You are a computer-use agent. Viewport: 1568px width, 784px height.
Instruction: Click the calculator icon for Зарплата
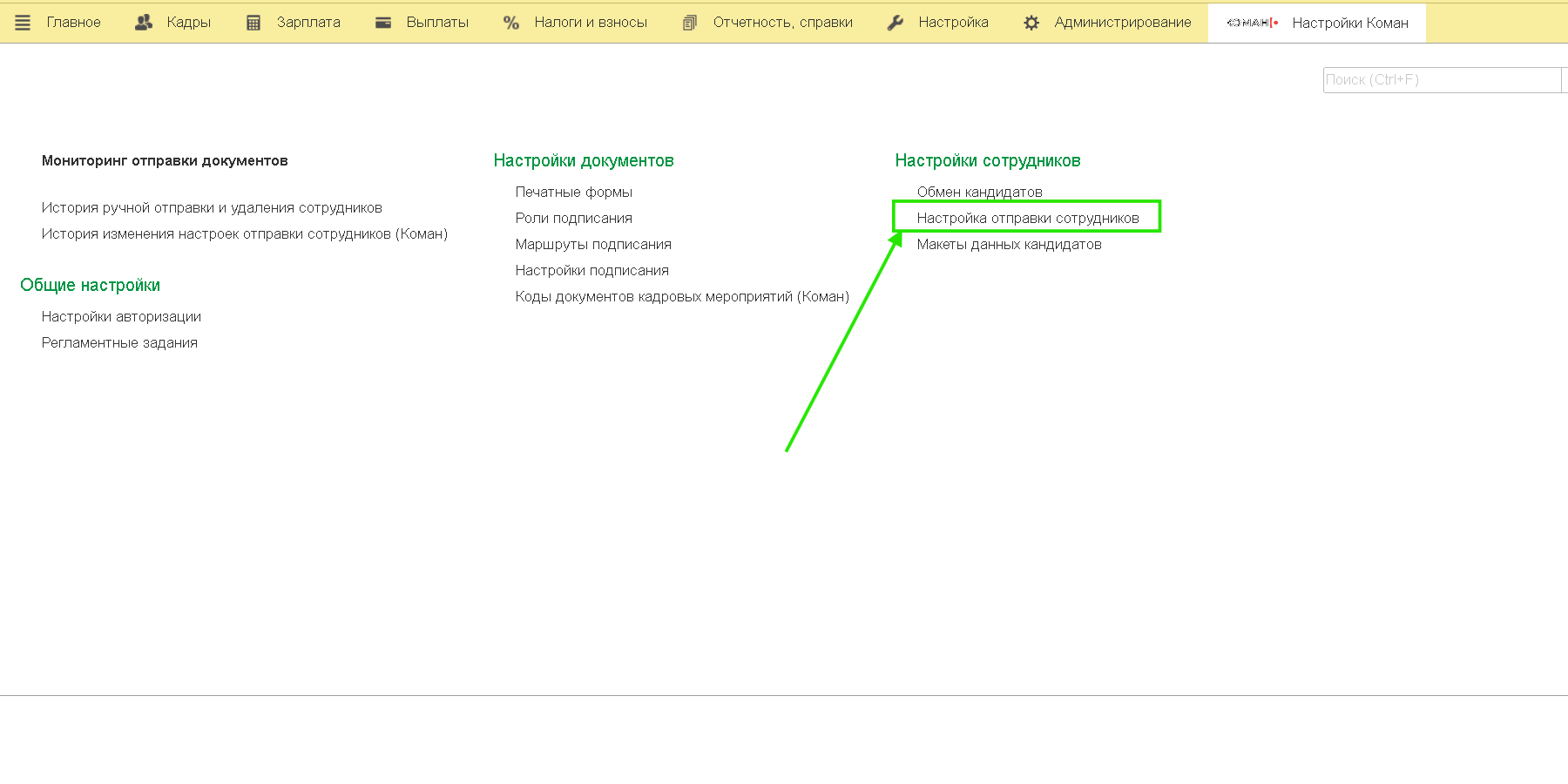(x=253, y=23)
